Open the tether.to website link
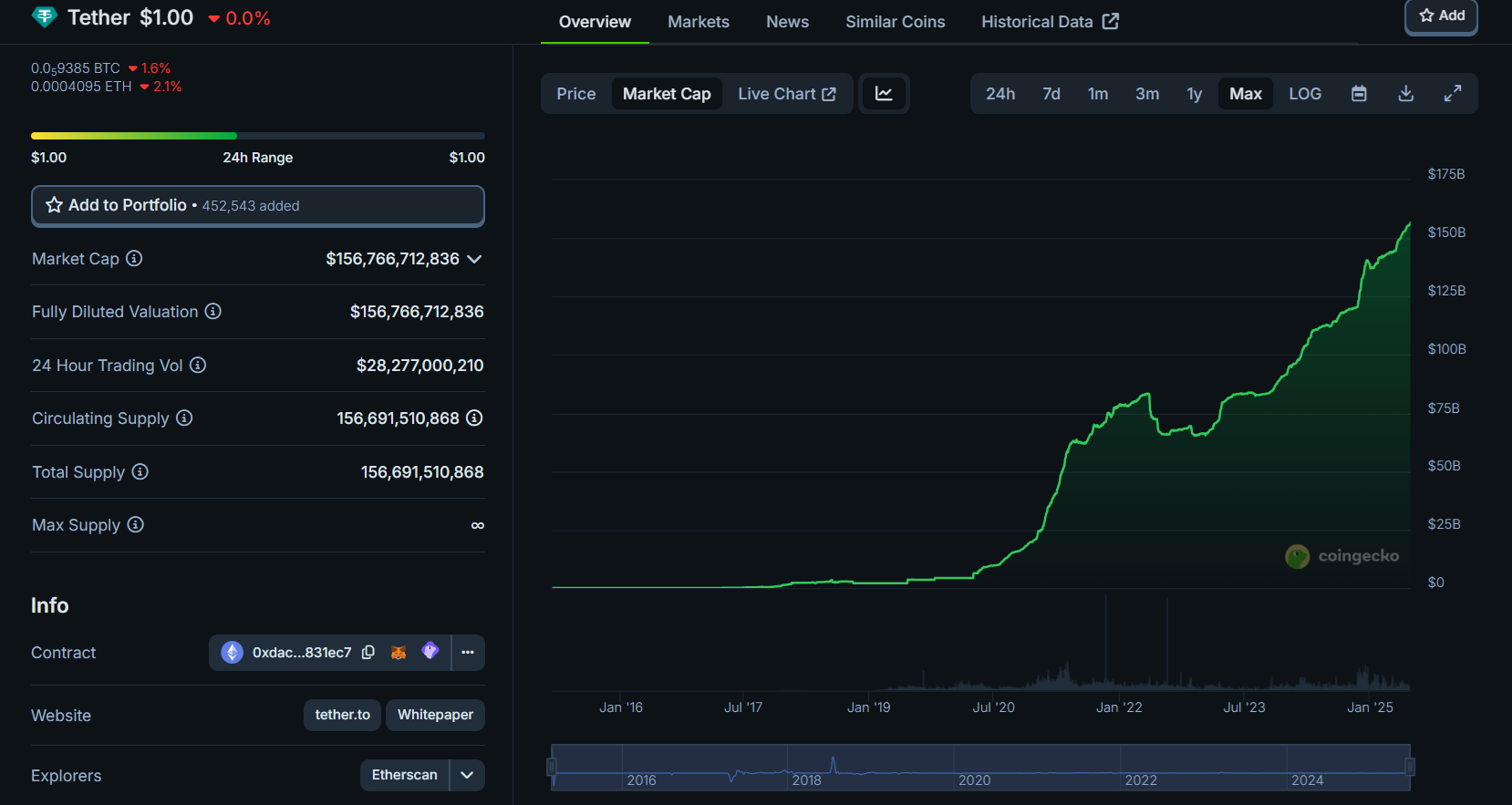Image resolution: width=1512 pixels, height=805 pixels. click(343, 715)
